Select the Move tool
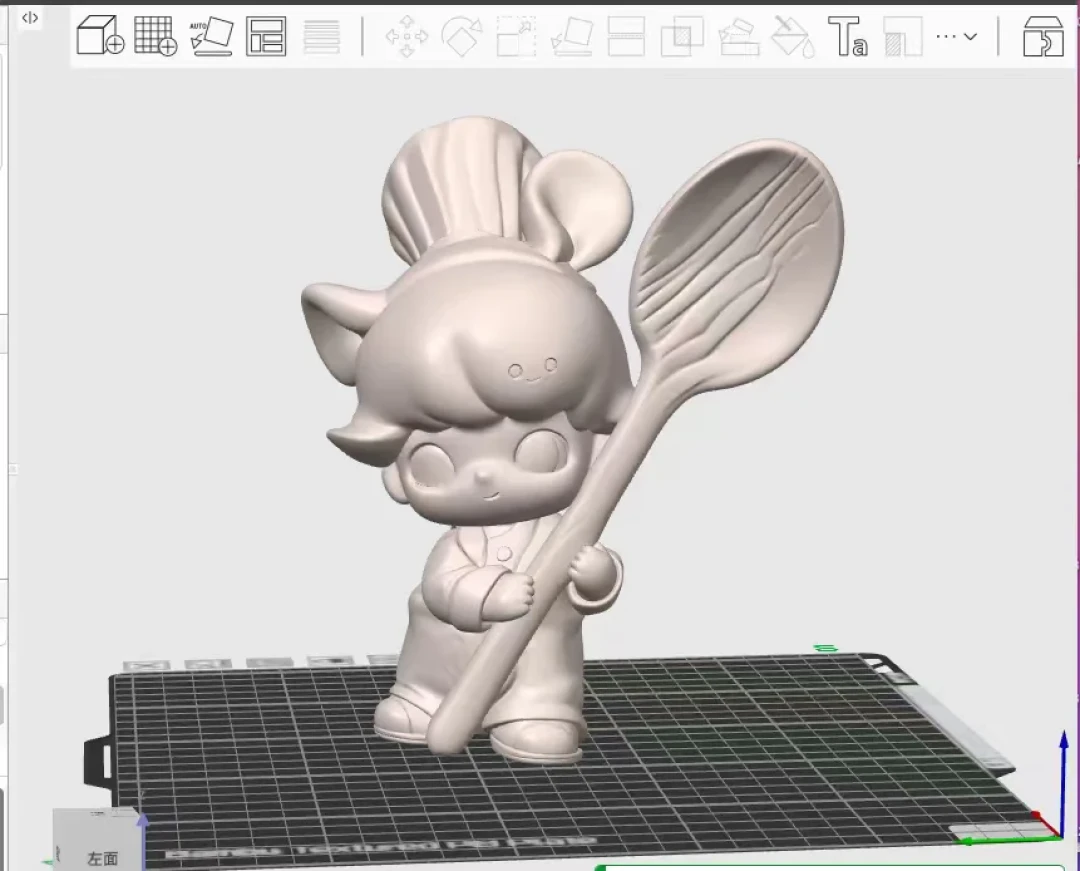The width and height of the screenshot is (1080, 871). (x=406, y=36)
